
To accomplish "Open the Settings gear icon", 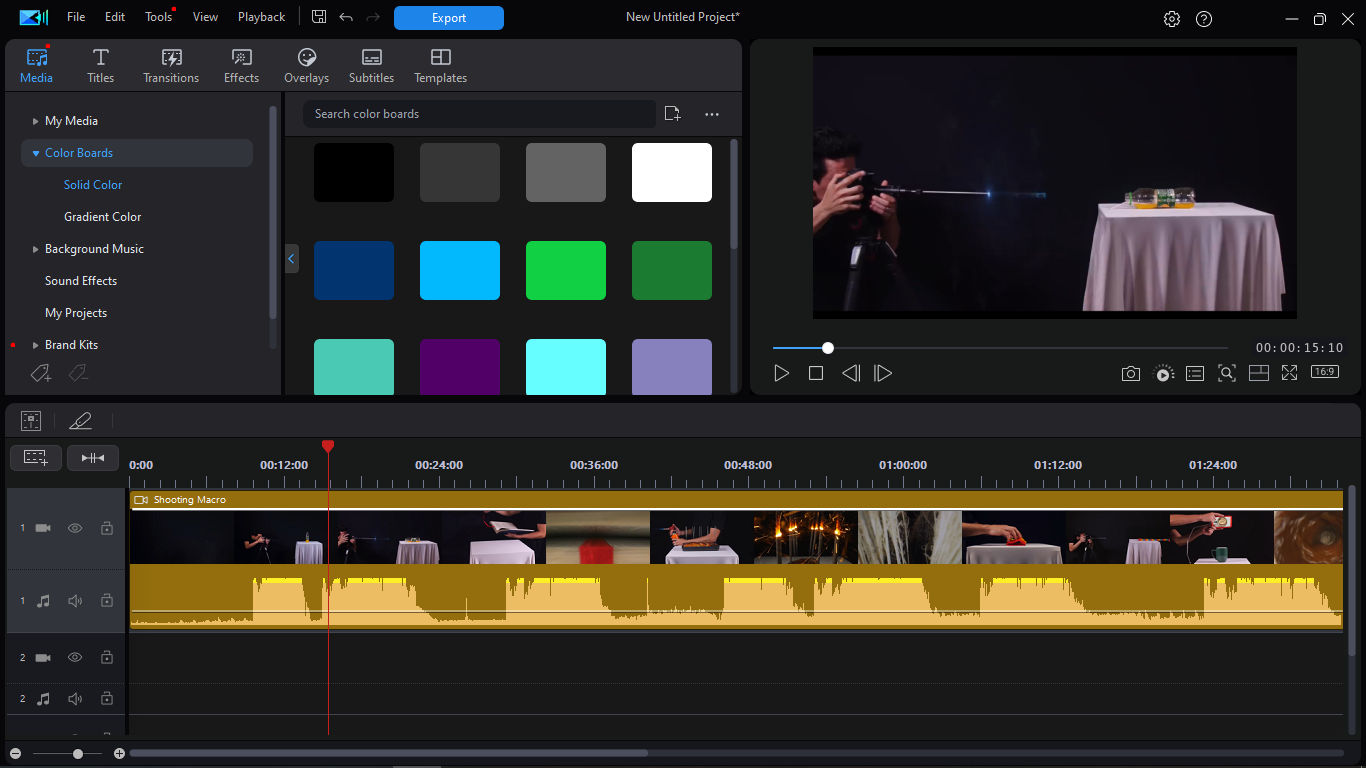I will point(1172,19).
